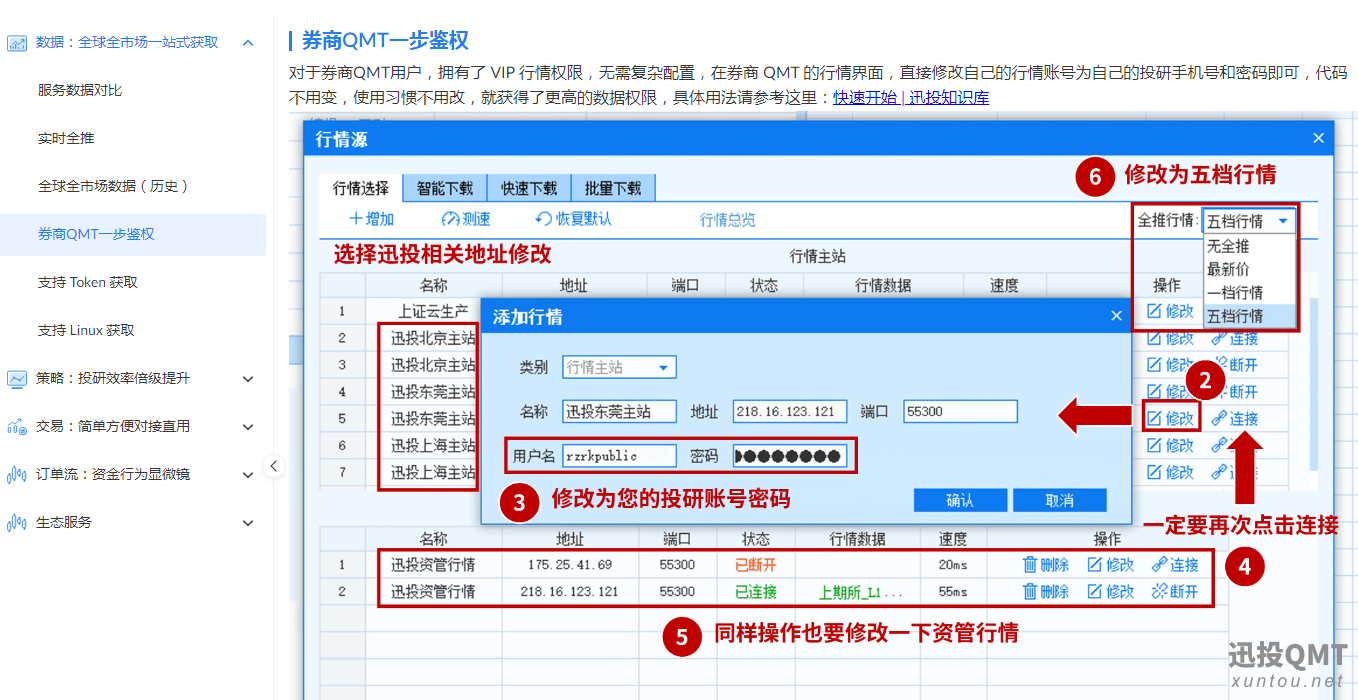Switch to the 快速下载 tab
Screen dimensions: 1358x700
coord(529,188)
